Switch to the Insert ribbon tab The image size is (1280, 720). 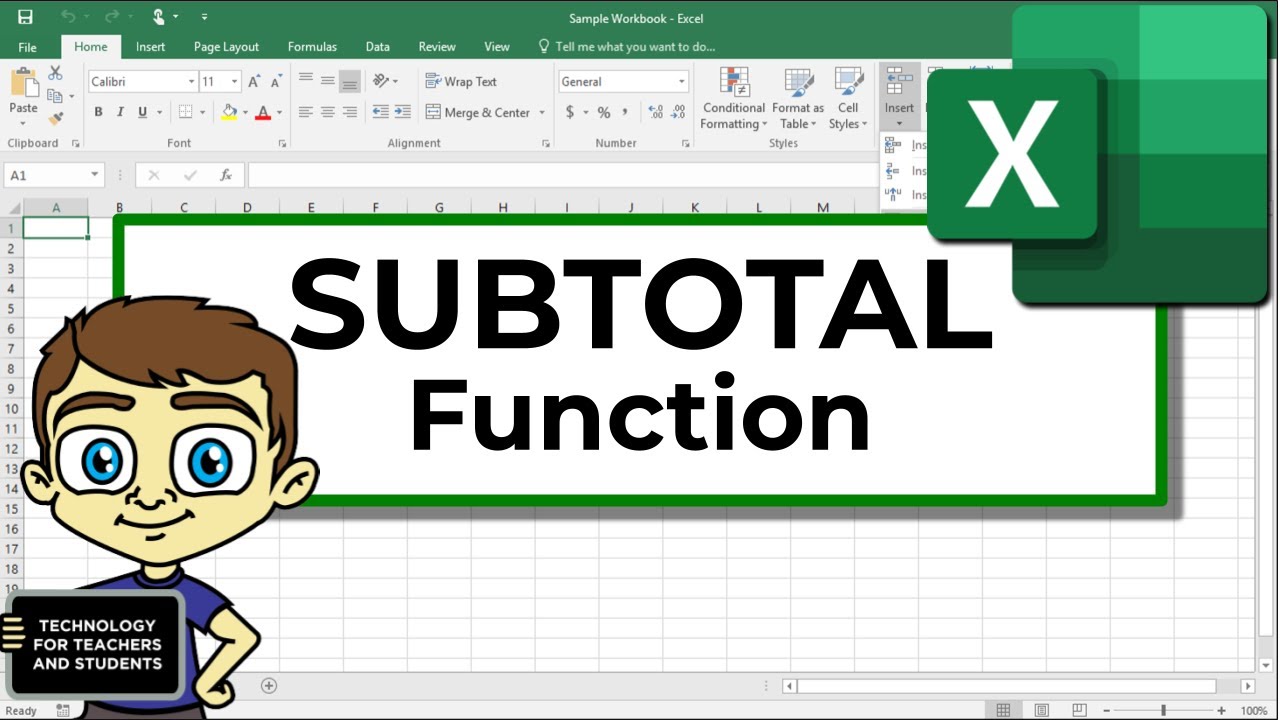click(151, 47)
